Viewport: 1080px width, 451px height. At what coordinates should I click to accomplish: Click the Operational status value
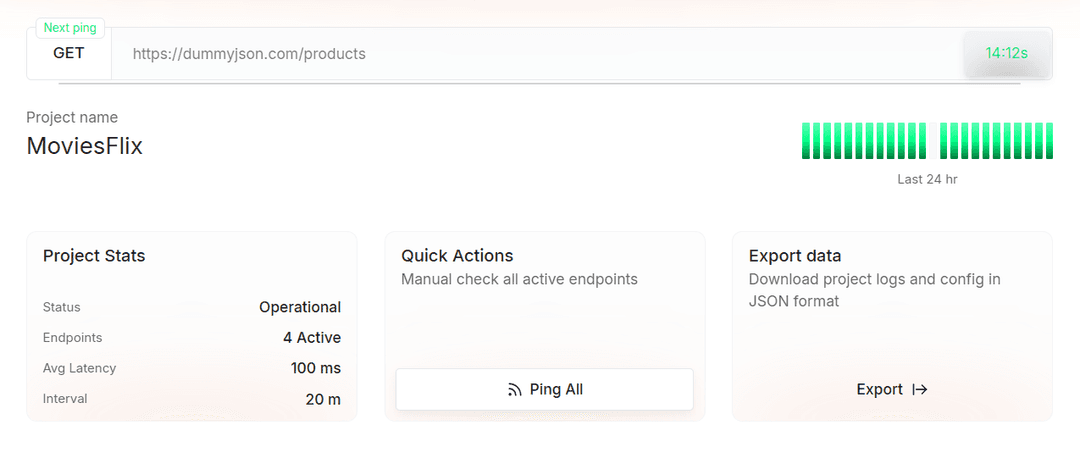[300, 307]
